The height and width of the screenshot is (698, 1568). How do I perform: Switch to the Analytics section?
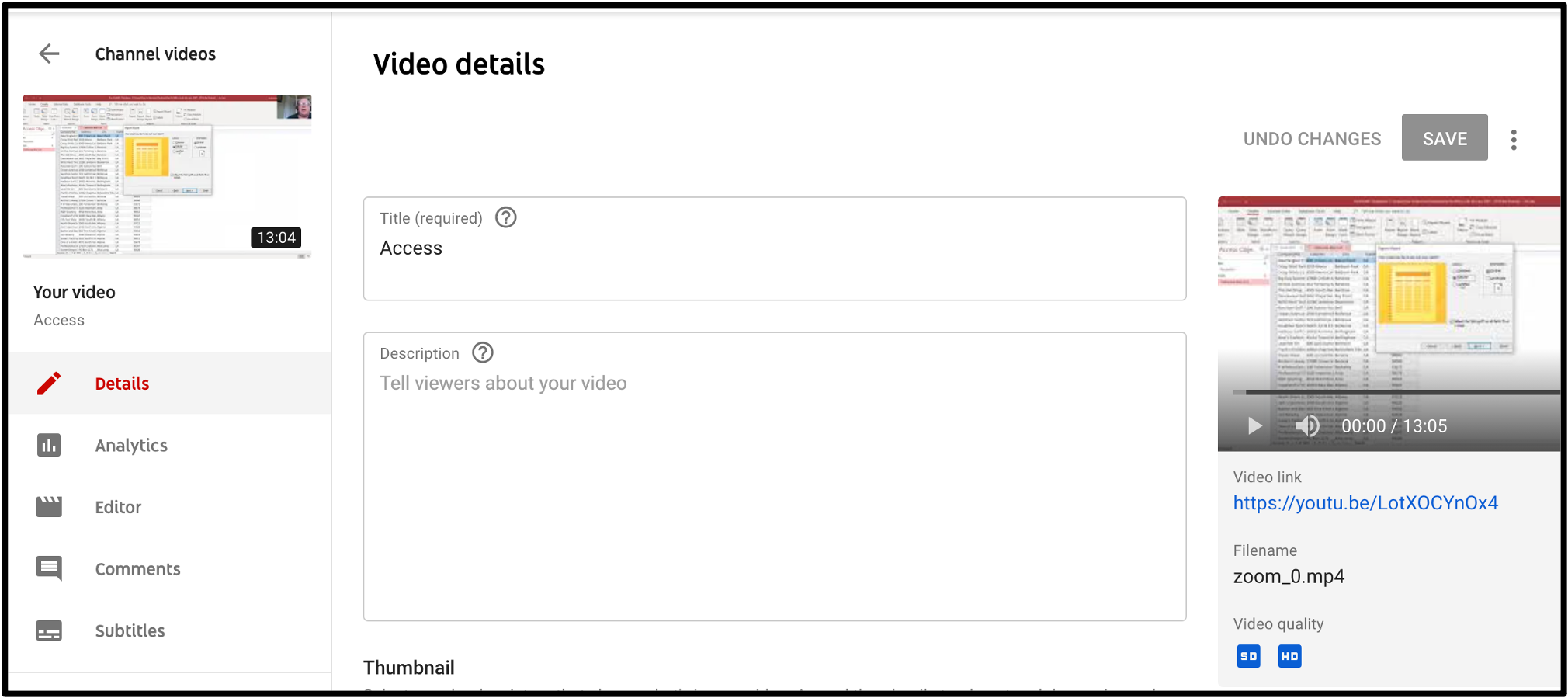tap(131, 445)
